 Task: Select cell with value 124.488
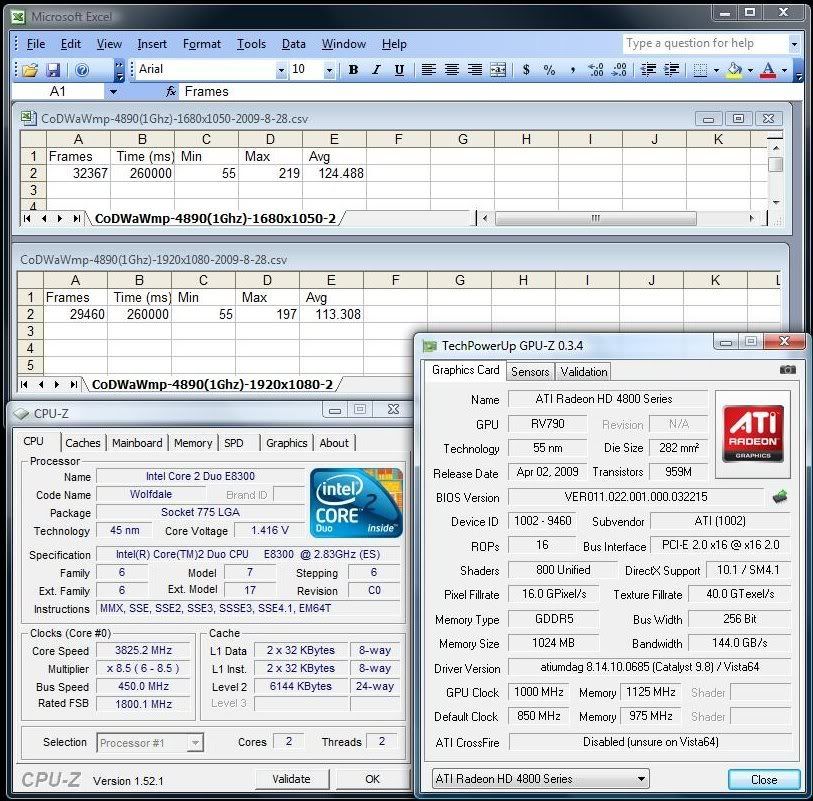pos(334,173)
